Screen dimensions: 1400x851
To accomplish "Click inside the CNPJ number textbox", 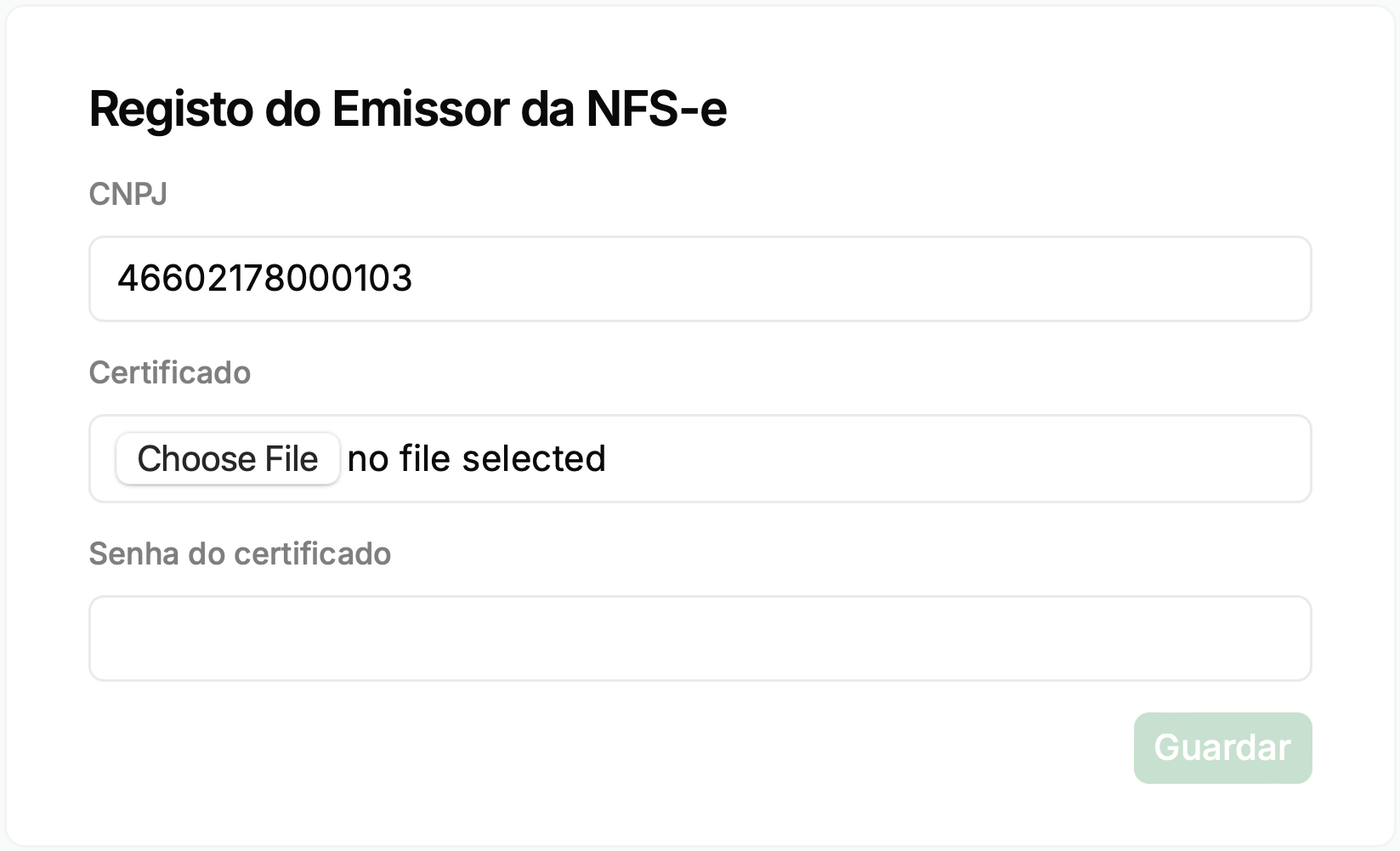I will tap(700, 279).
